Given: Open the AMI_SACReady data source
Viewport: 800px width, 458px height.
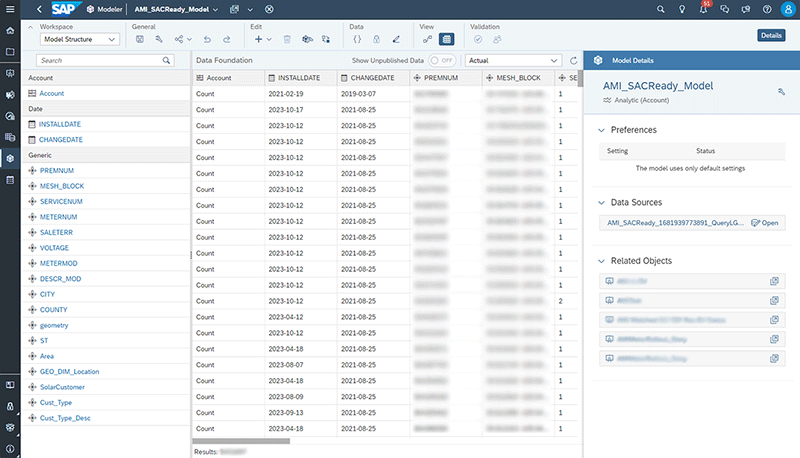Looking at the screenshot, I should point(764,223).
